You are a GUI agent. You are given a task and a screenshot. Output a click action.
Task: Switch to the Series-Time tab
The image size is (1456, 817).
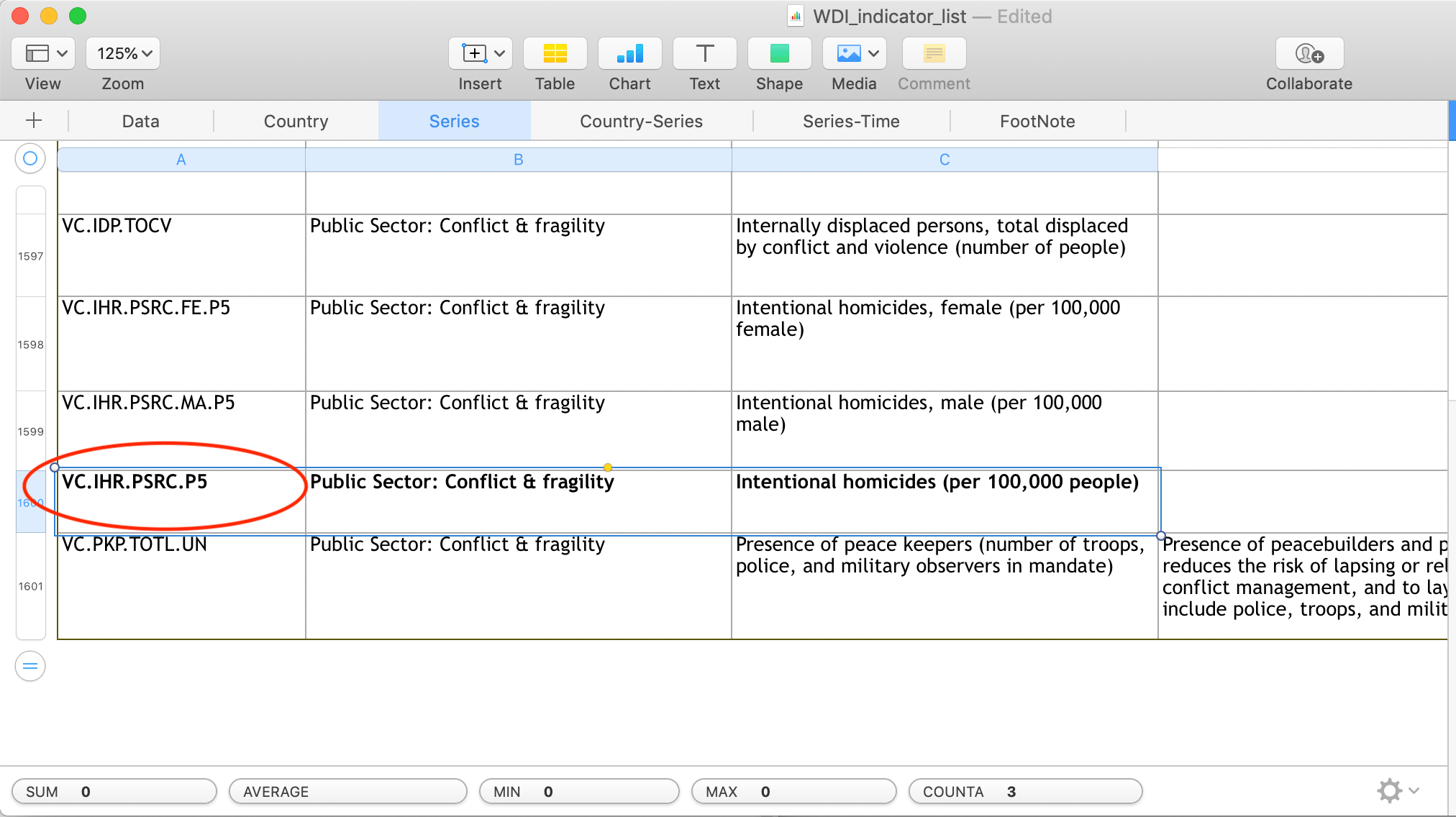pyautogui.click(x=851, y=121)
